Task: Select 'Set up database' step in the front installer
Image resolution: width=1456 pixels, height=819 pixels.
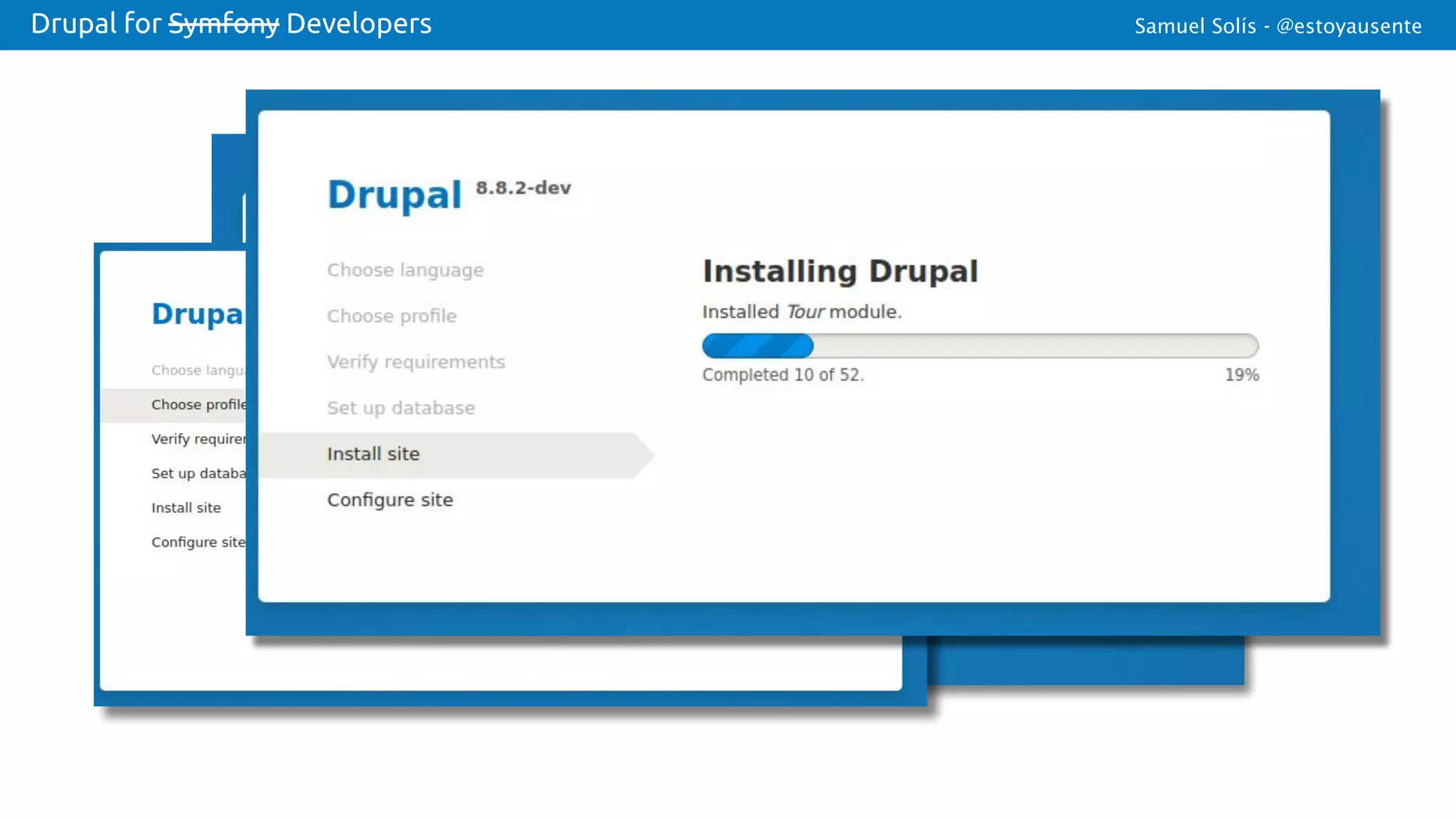Action: 401,408
